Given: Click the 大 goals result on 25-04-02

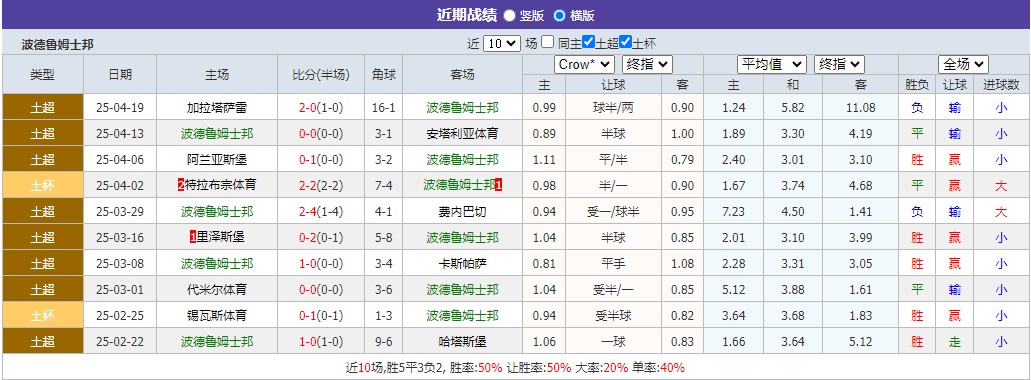Looking at the screenshot, I should (x=1001, y=185).
